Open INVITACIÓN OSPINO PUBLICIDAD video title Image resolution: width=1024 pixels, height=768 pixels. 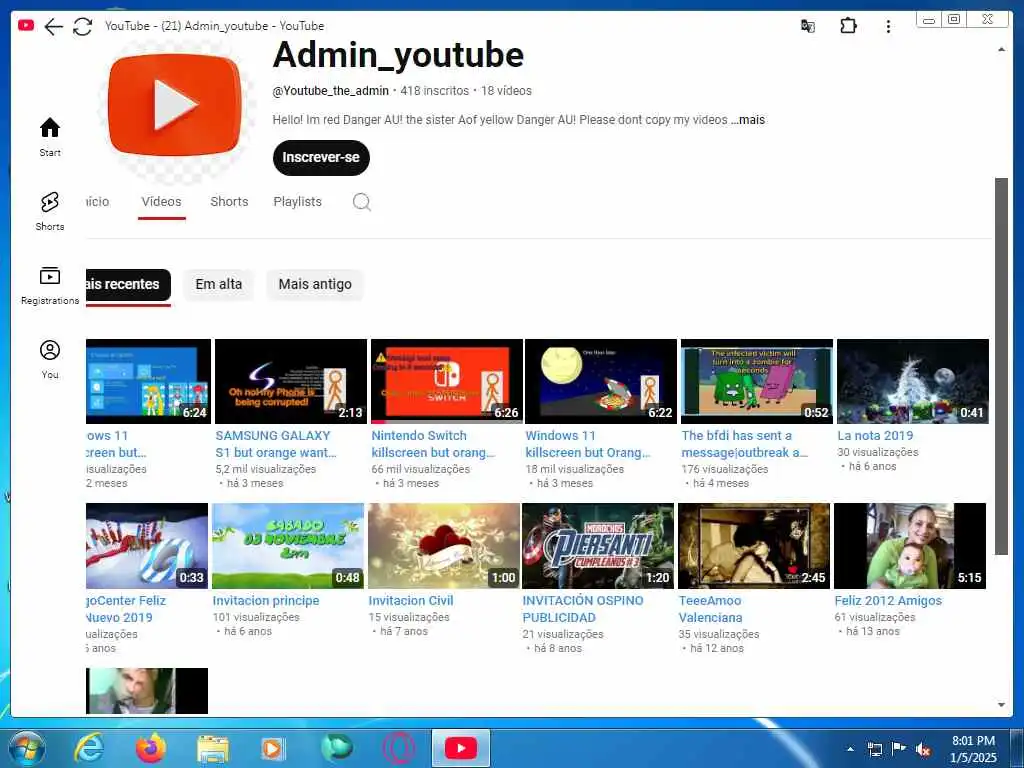coord(583,609)
